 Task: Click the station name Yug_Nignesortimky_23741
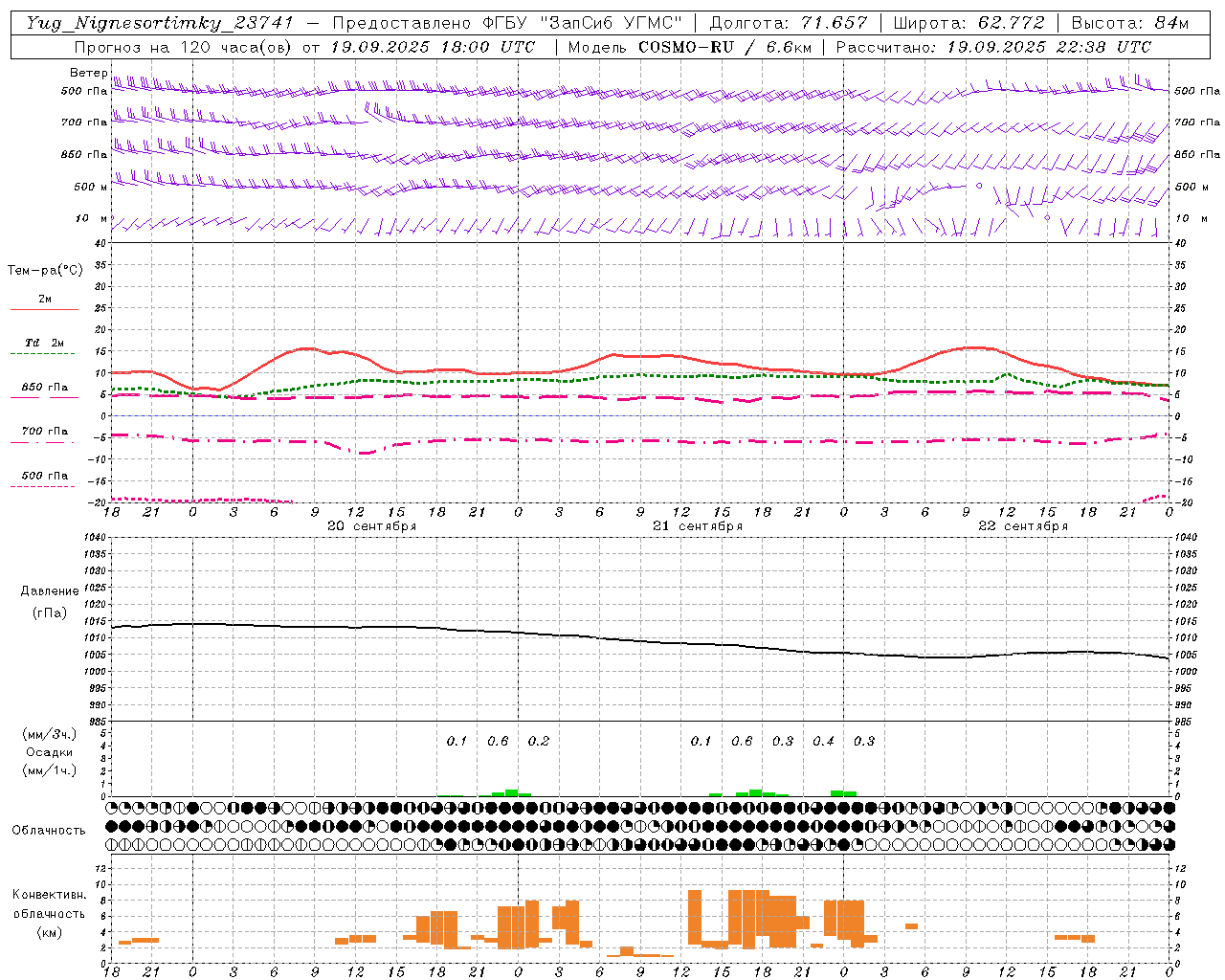tap(160, 23)
